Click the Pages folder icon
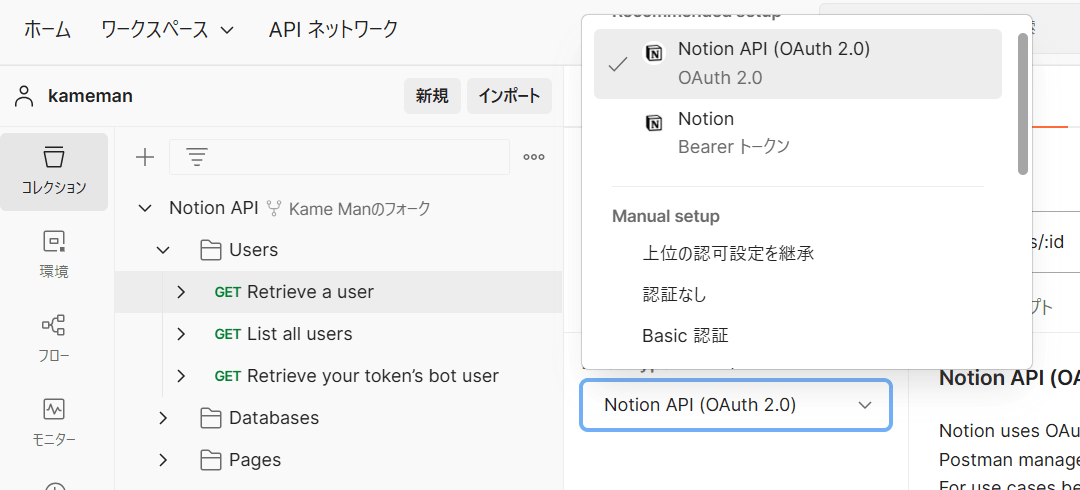Screen dimensions: 1080x490 210,460
